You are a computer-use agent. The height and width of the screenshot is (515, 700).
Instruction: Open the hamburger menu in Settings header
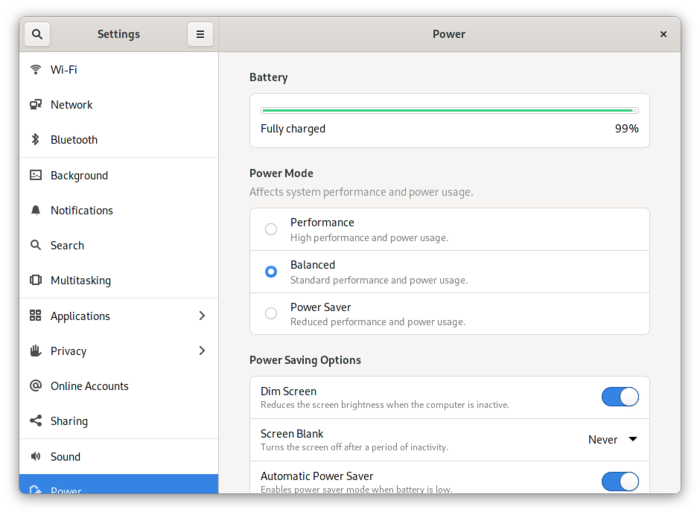pyautogui.click(x=200, y=34)
